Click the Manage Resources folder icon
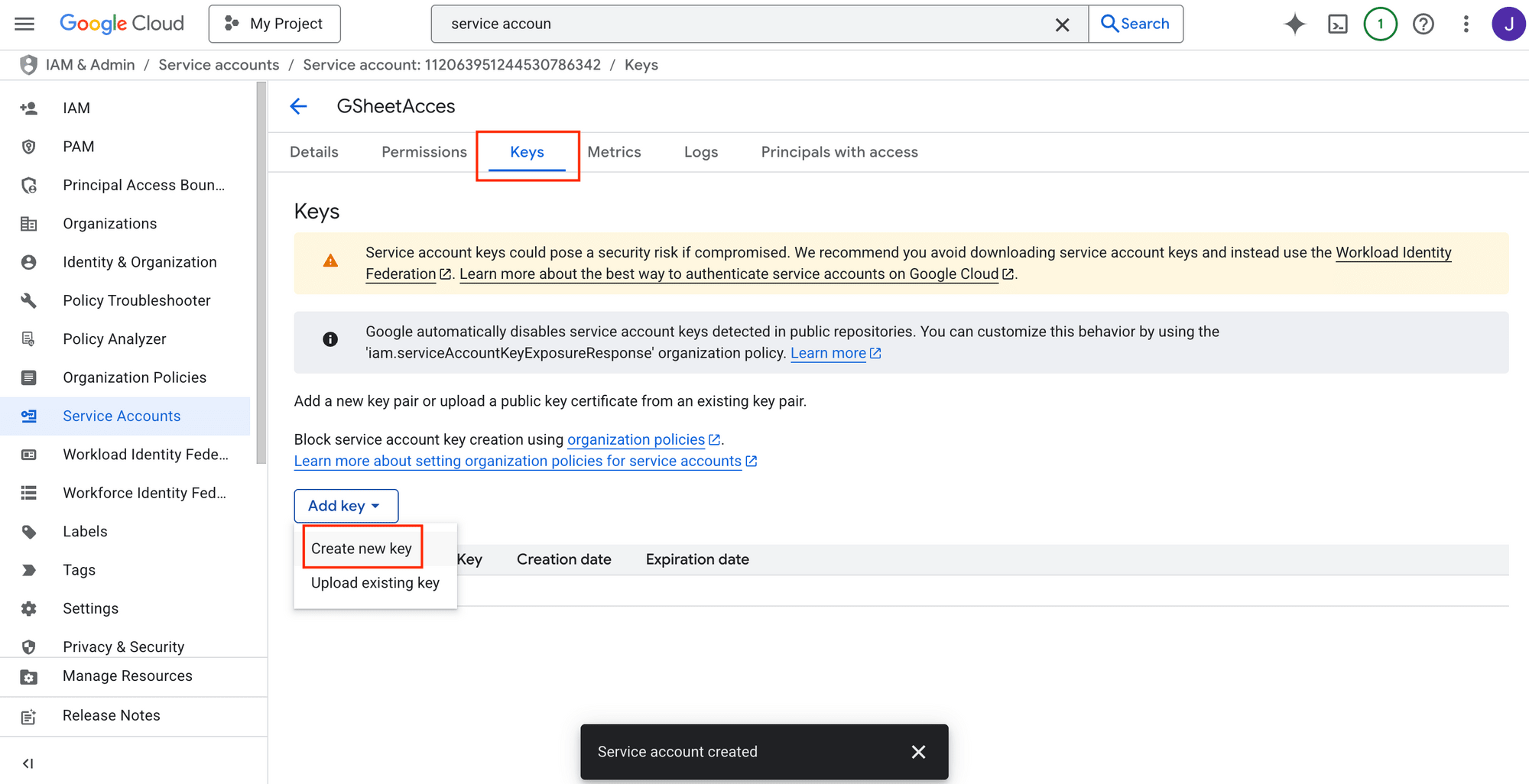The width and height of the screenshot is (1529, 784). point(29,676)
